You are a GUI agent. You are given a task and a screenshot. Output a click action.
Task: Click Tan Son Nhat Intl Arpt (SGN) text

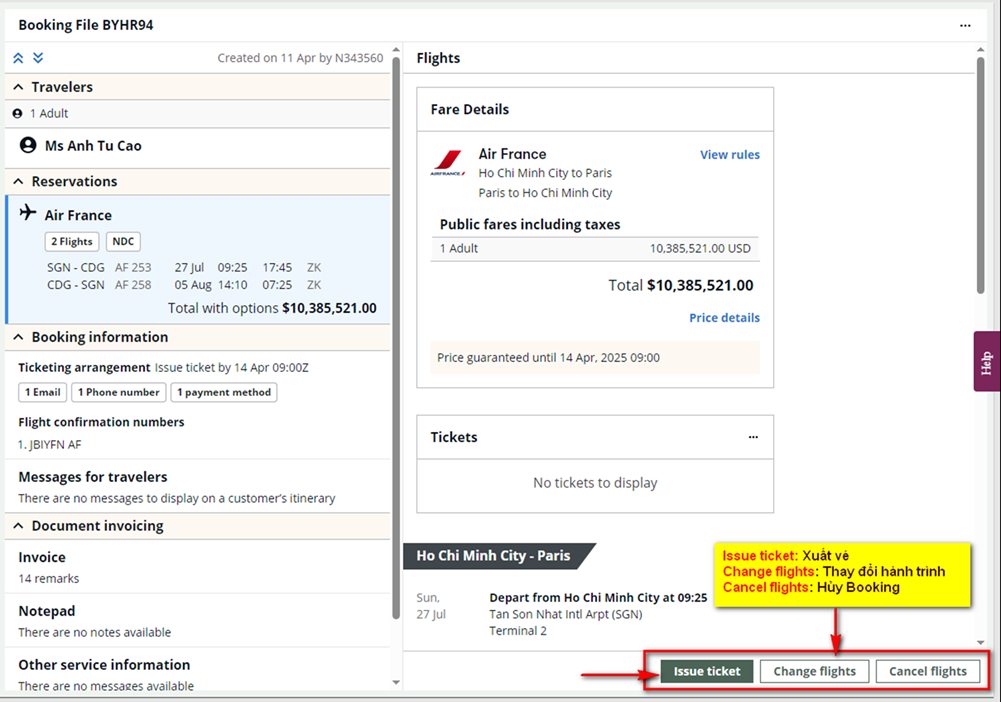click(x=566, y=615)
